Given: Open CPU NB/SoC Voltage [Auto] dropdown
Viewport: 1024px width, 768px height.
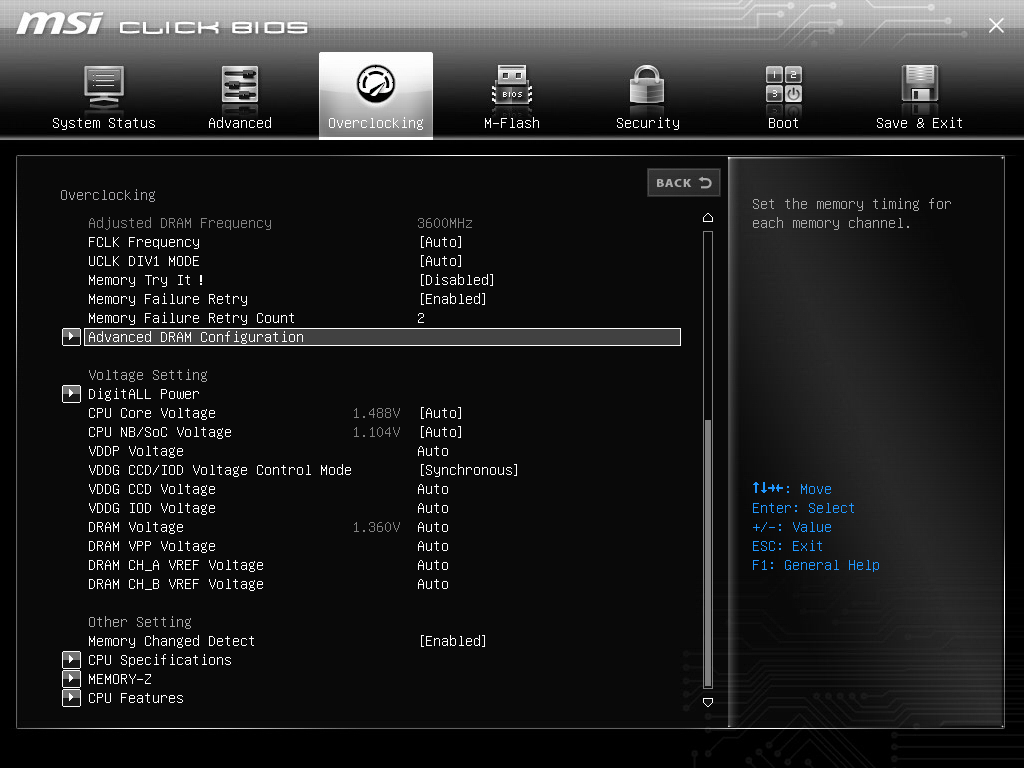Looking at the screenshot, I should coord(441,432).
